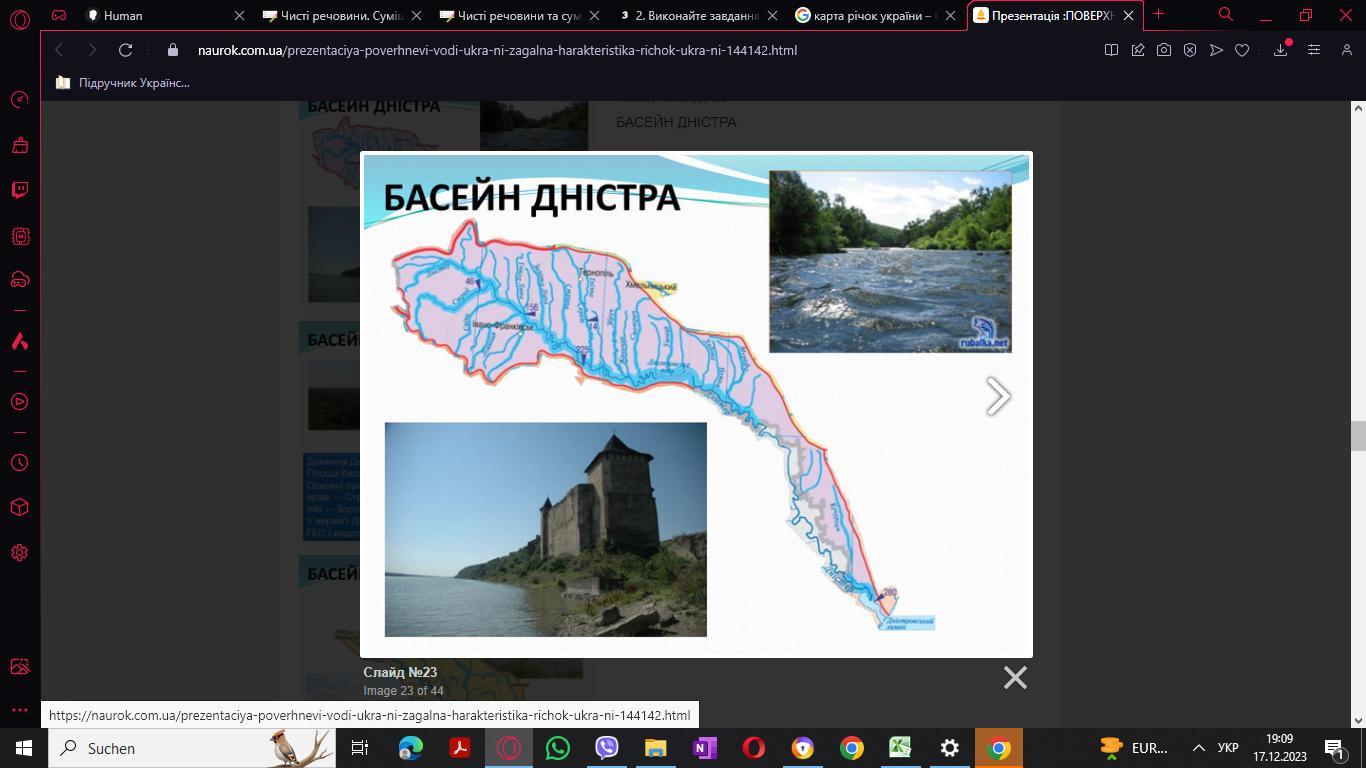
Task: Switch to first 'Чисті речовини. Суміш' tab
Action: tap(343, 16)
